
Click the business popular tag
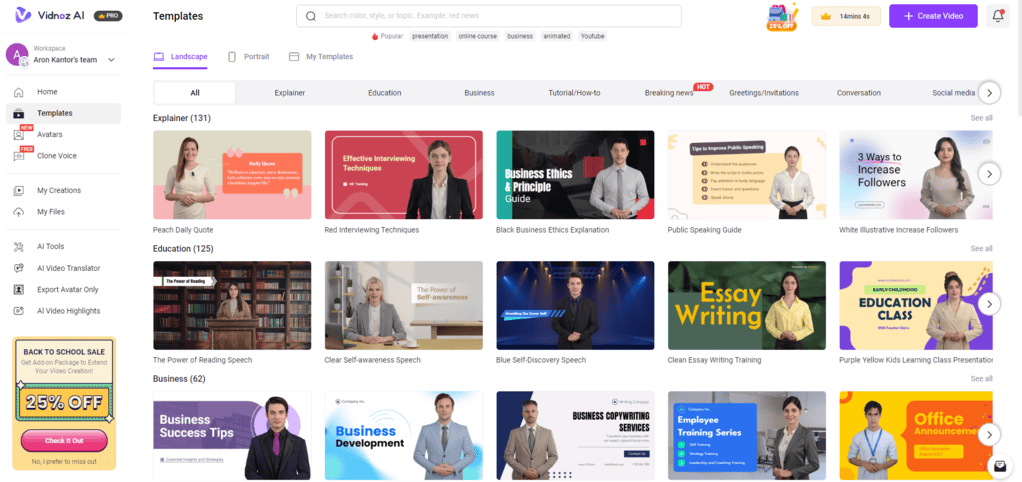520,36
